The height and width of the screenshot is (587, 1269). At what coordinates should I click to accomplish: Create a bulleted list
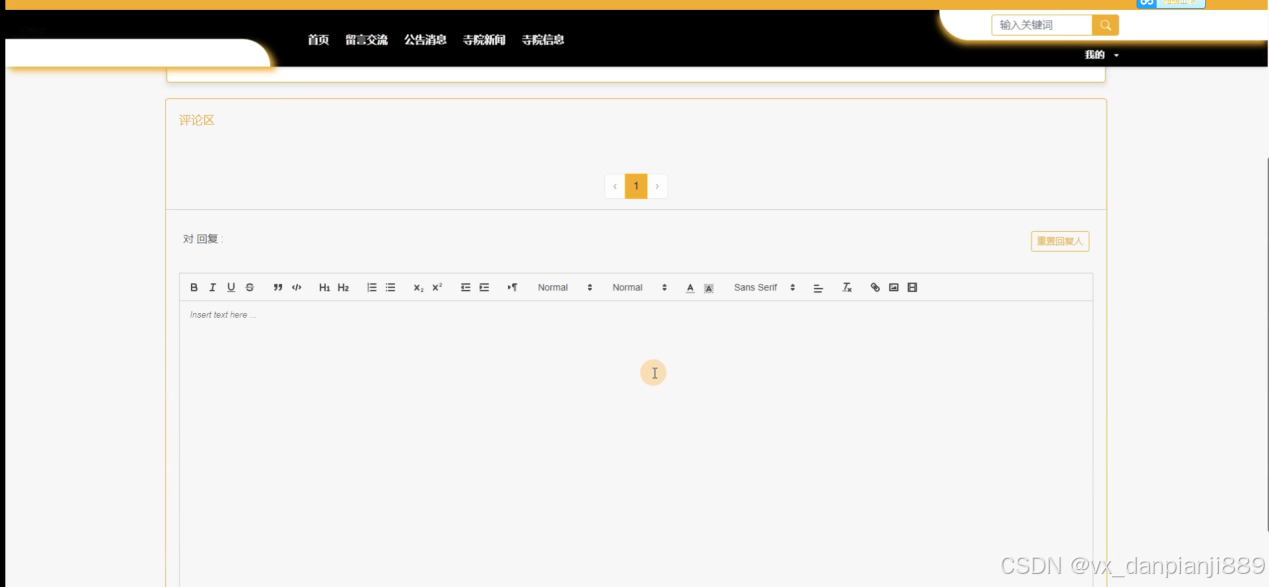(x=390, y=288)
